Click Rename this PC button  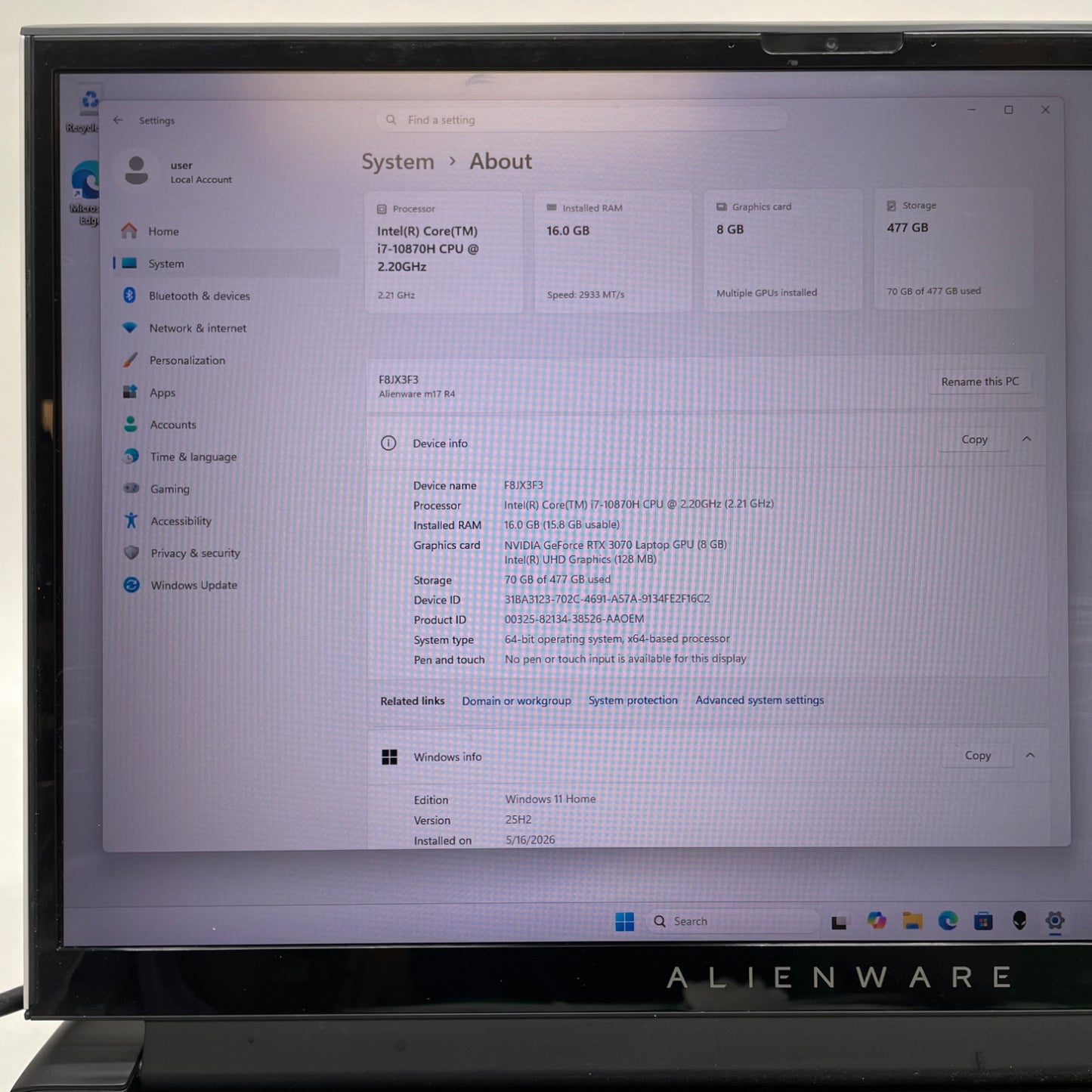coord(980,382)
